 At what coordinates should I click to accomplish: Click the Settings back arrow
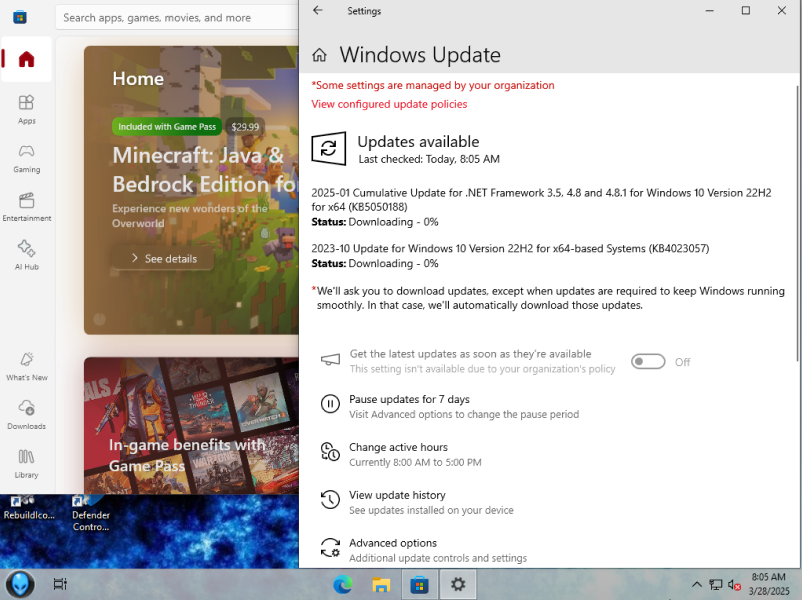coord(318,11)
